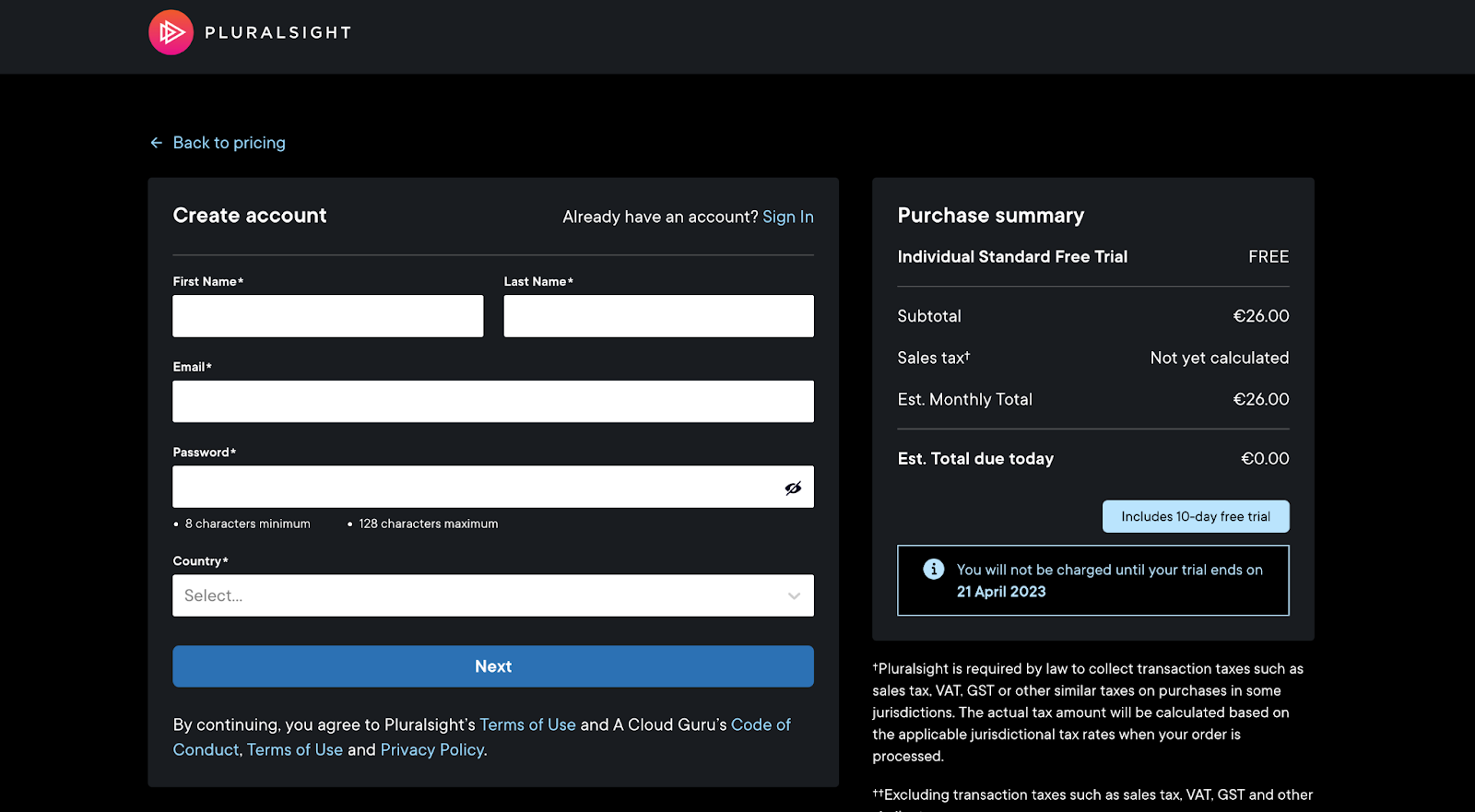Select the Purchase summary heading

tap(991, 216)
